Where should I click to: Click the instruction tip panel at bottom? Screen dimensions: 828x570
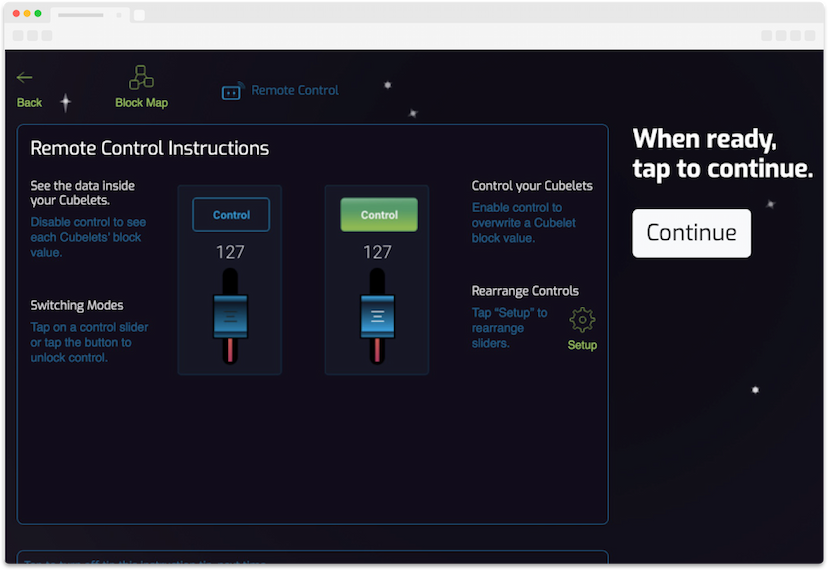pos(312,560)
